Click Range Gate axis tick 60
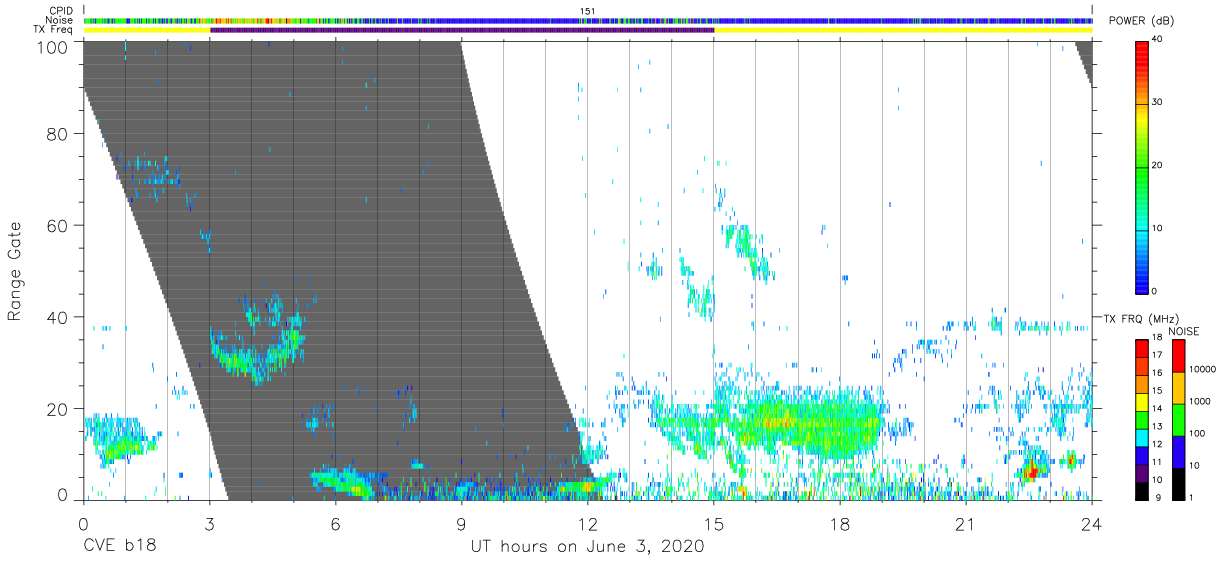 point(59,225)
